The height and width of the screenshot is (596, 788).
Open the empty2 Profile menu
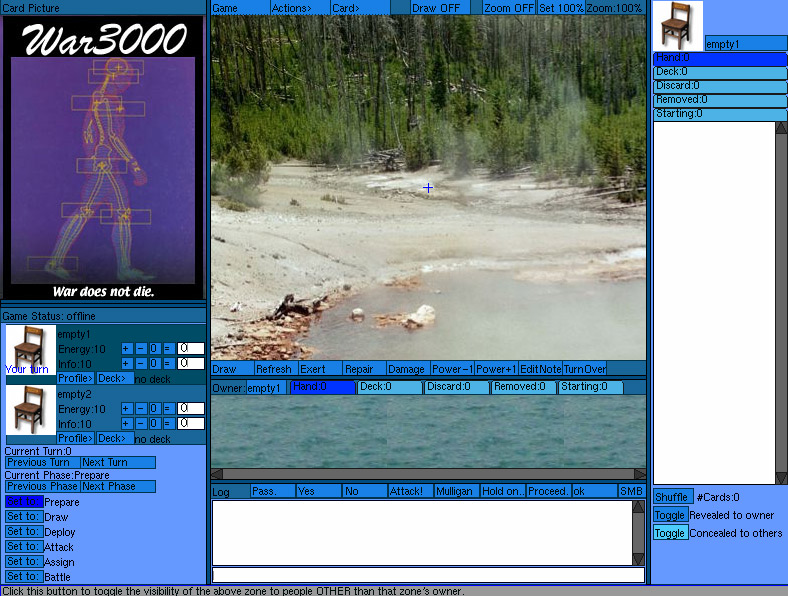pos(76,438)
